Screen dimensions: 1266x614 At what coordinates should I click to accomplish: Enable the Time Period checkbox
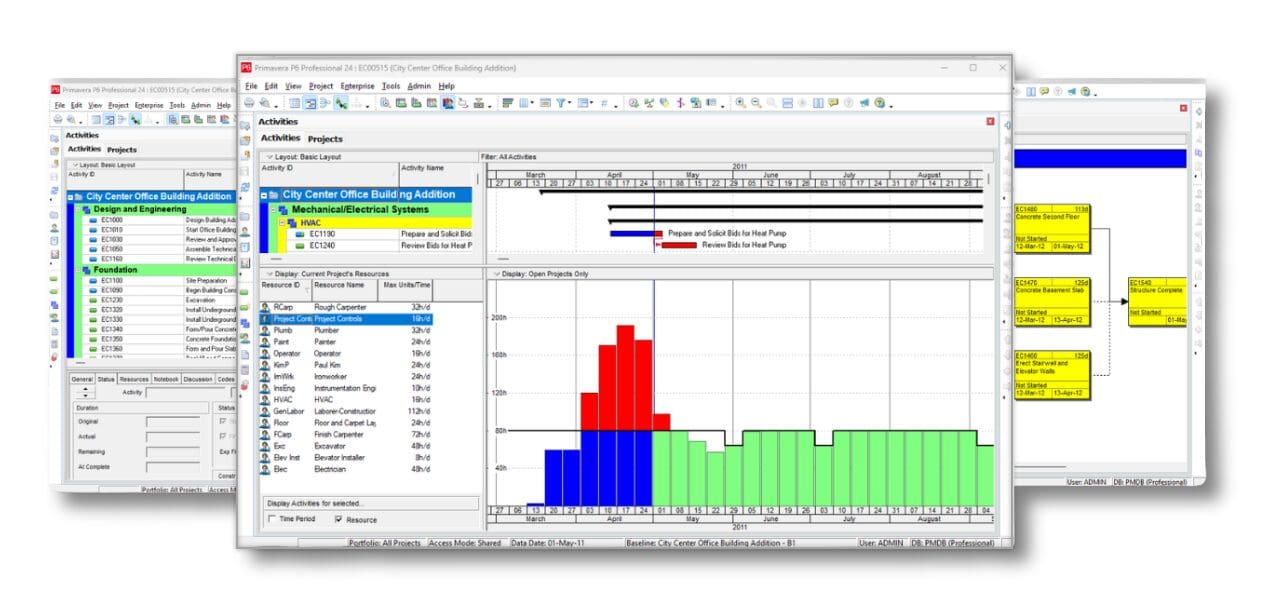click(x=273, y=520)
